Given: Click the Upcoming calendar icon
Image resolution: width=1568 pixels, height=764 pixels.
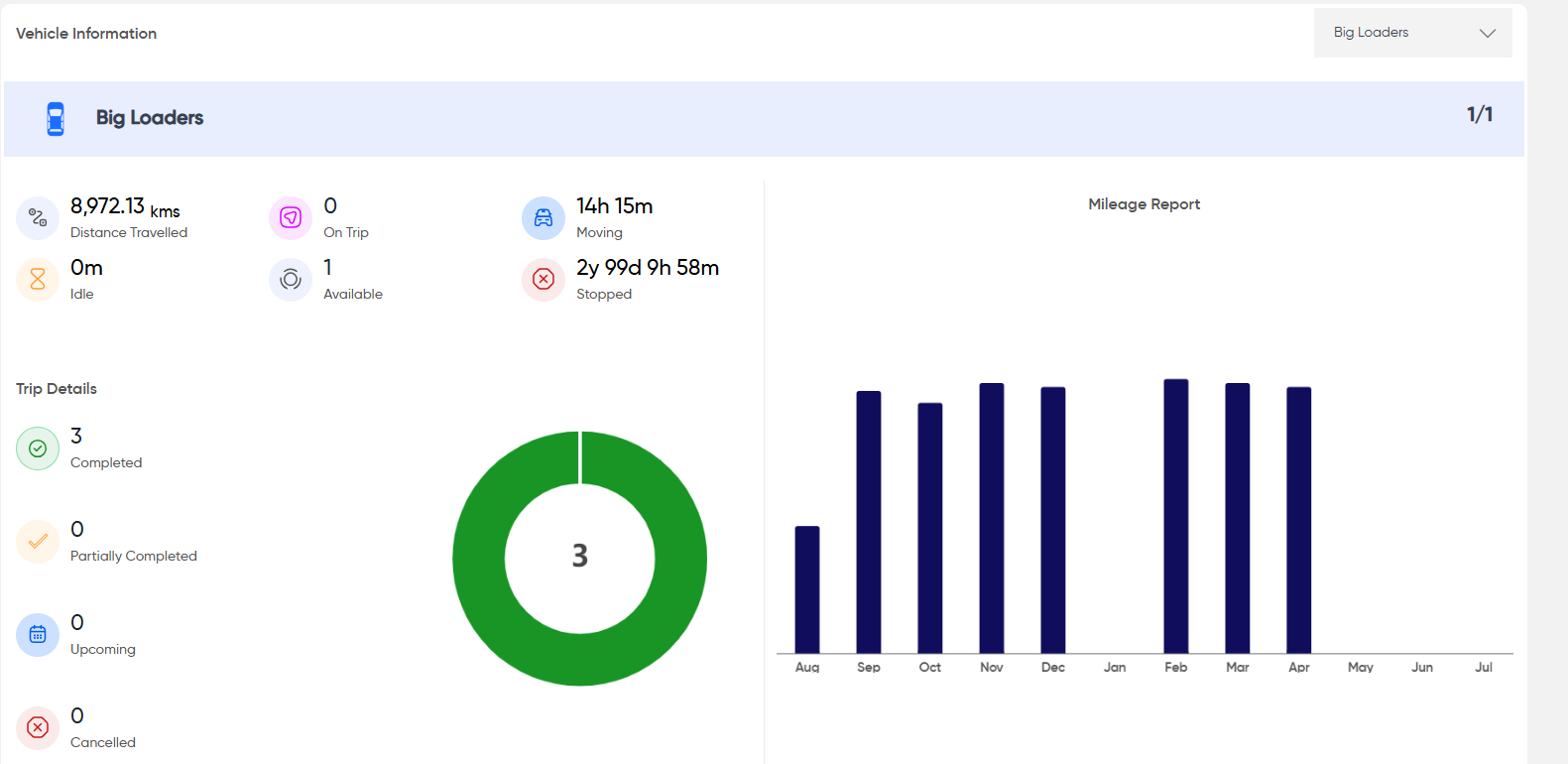Looking at the screenshot, I should click(38, 635).
